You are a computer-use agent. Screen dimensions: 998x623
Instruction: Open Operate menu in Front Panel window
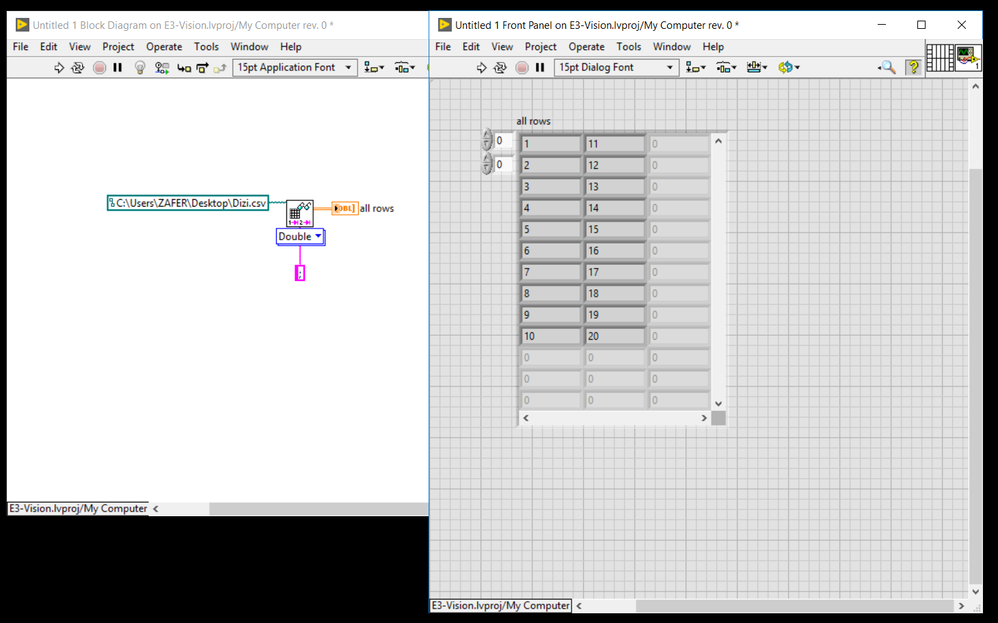point(586,46)
